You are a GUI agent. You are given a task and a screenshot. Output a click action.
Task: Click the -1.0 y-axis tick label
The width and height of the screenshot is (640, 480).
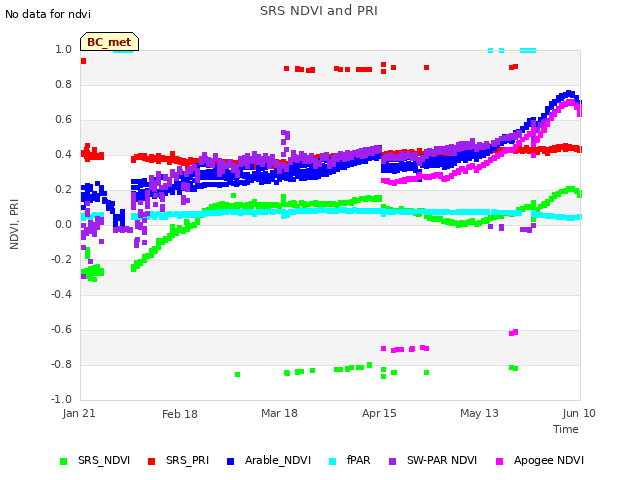point(61,399)
